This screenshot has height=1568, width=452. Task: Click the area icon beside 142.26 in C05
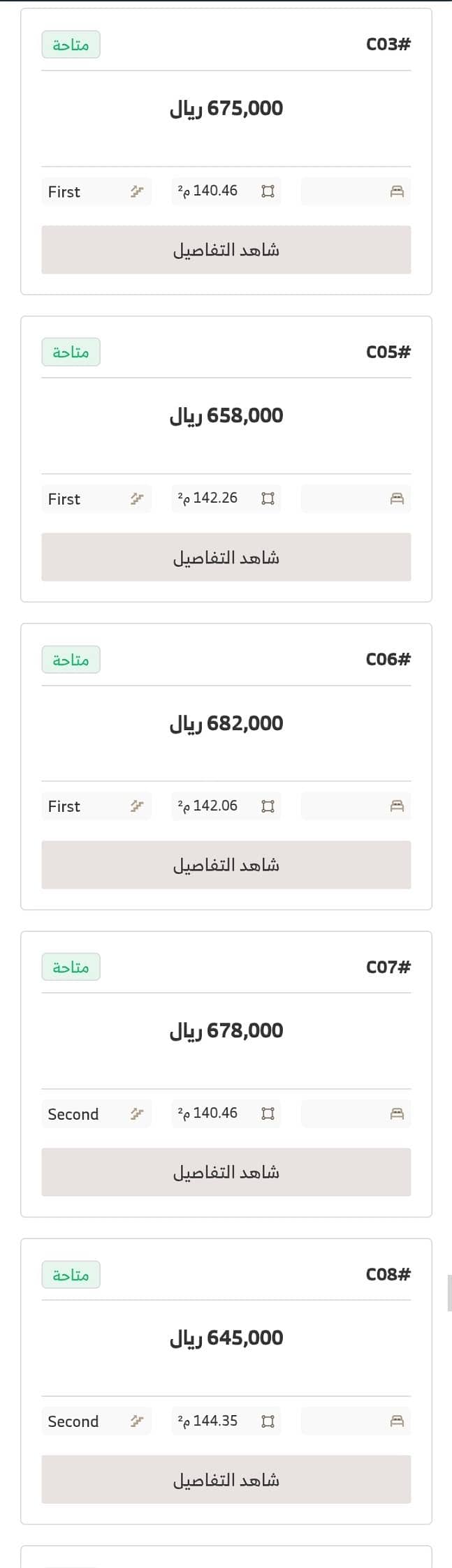pos(268,498)
